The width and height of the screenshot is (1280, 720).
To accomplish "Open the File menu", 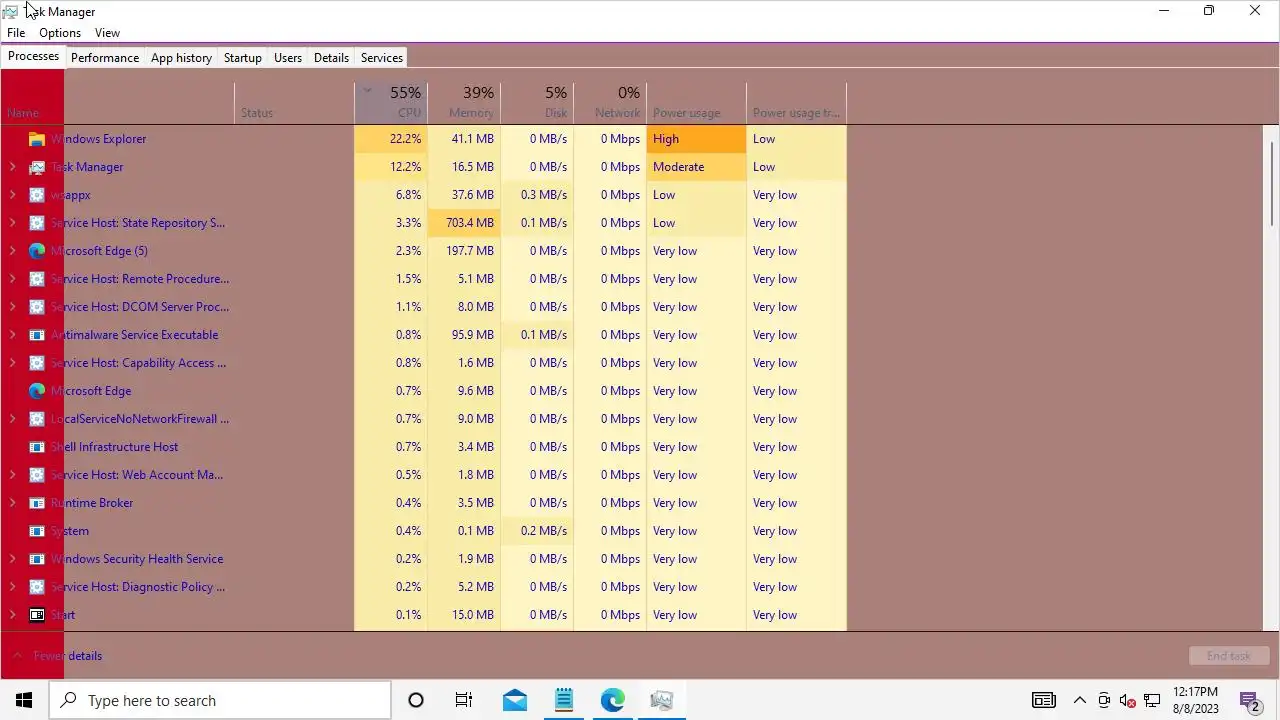I will 16,33.
